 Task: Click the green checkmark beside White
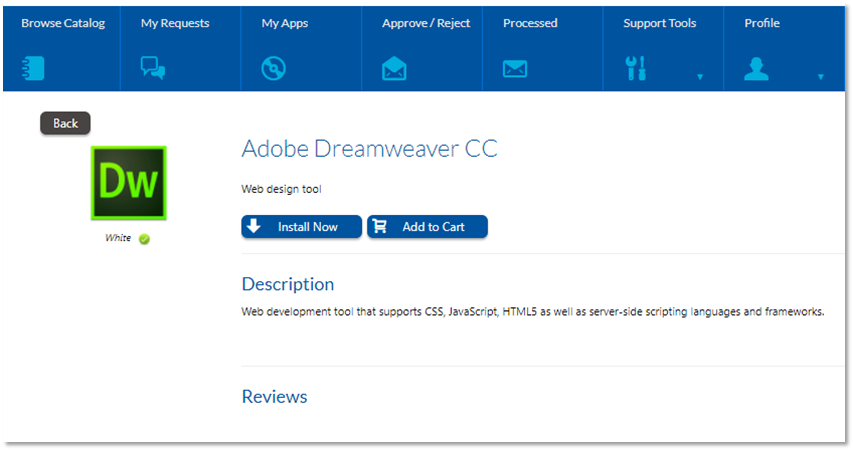point(145,239)
